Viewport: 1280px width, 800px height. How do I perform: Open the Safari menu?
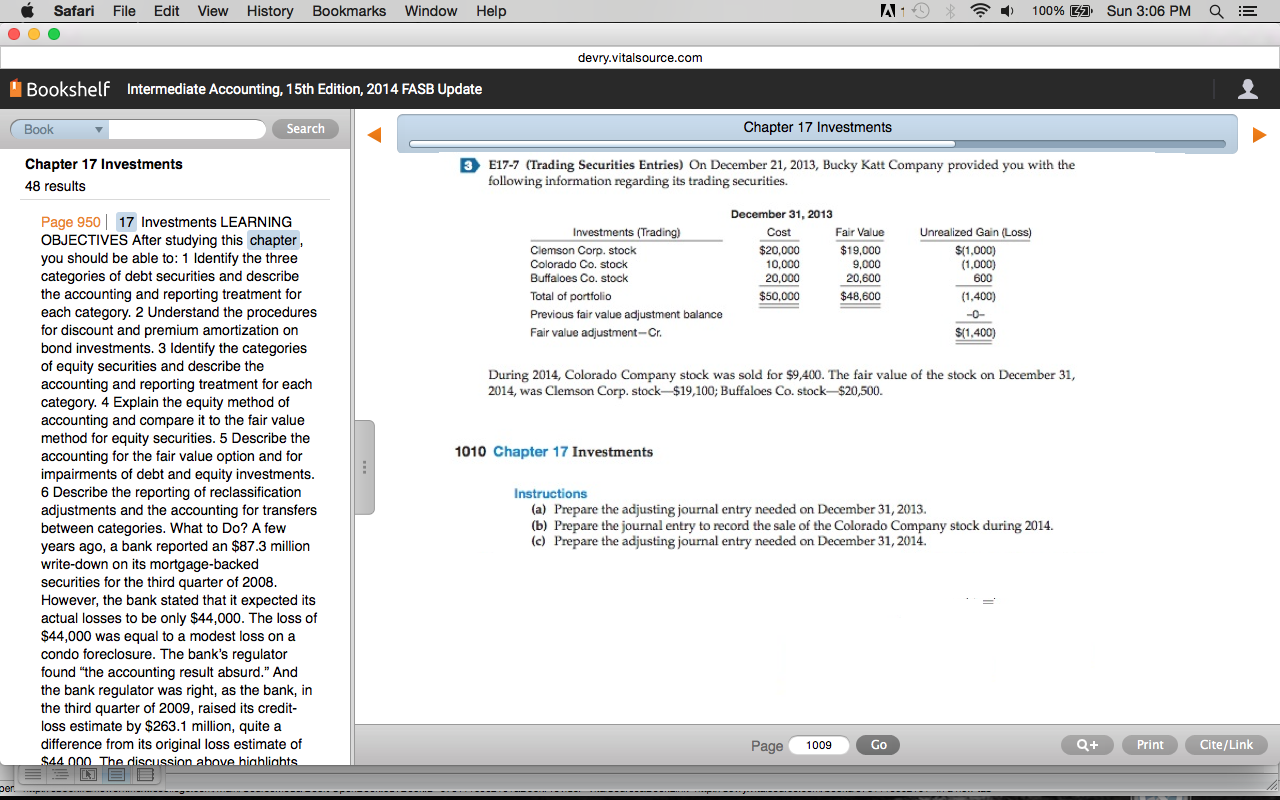click(x=74, y=11)
